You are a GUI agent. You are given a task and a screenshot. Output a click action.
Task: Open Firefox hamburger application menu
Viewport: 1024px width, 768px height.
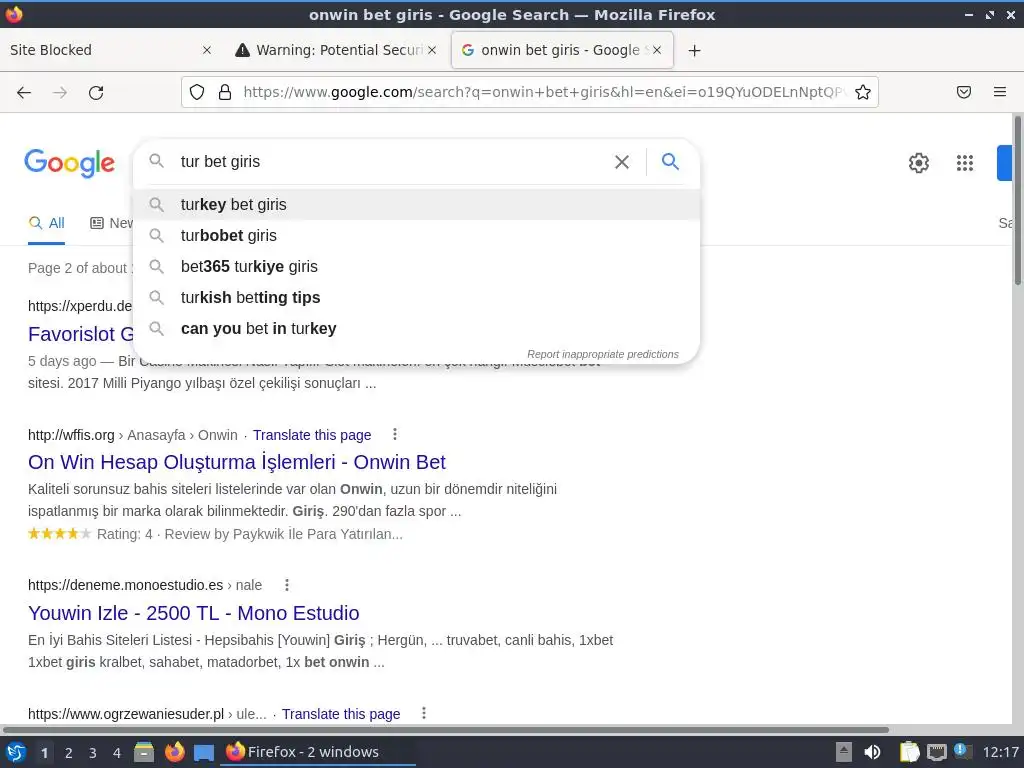click(1000, 92)
